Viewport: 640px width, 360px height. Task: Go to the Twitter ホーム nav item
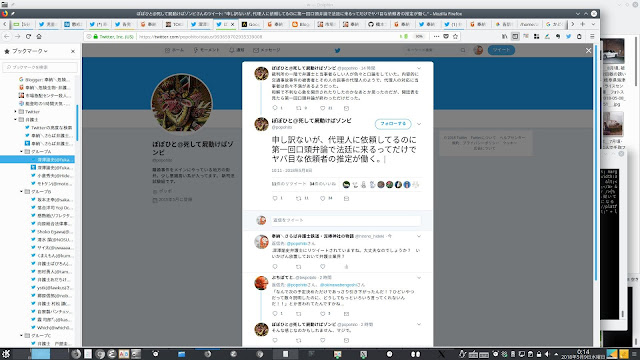(x=174, y=50)
